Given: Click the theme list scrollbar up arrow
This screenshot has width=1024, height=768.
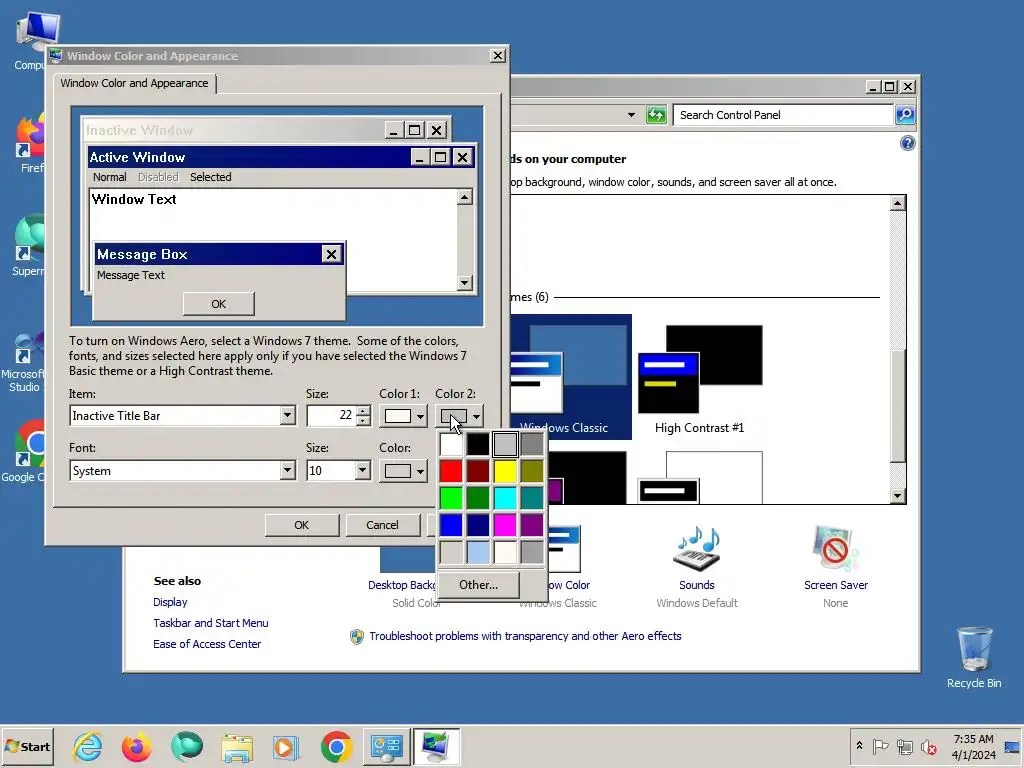Looking at the screenshot, I should [x=898, y=203].
